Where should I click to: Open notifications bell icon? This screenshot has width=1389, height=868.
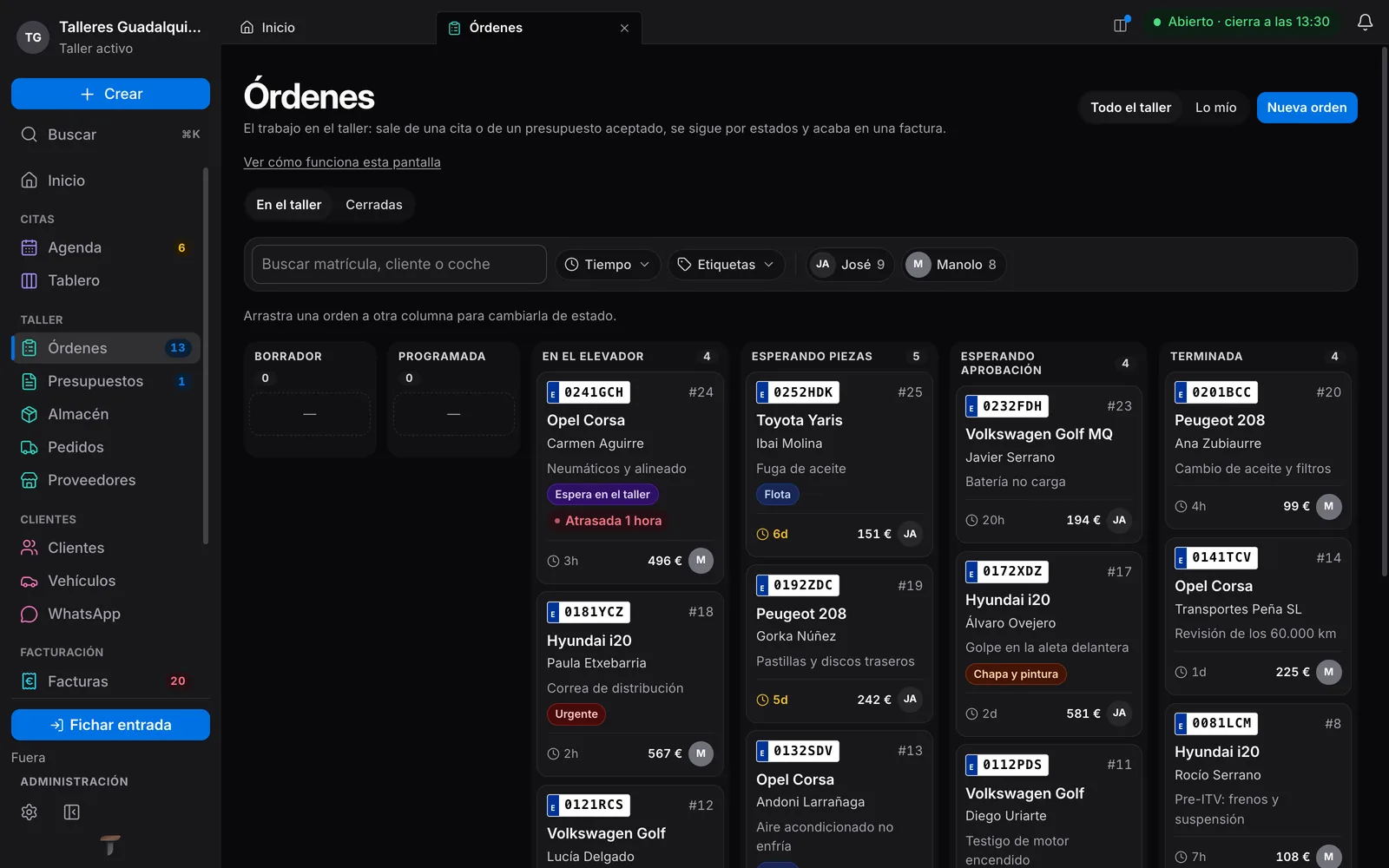coord(1365,22)
